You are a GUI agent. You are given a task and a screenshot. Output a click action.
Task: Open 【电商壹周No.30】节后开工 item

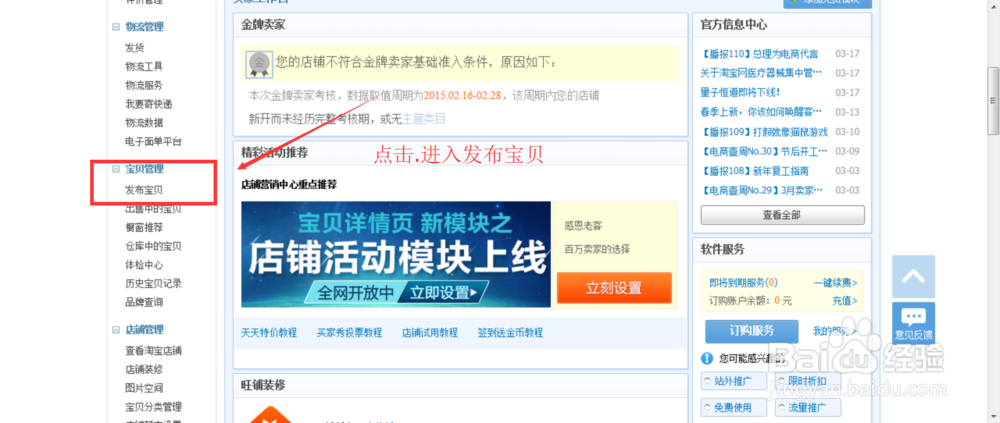click(764, 151)
